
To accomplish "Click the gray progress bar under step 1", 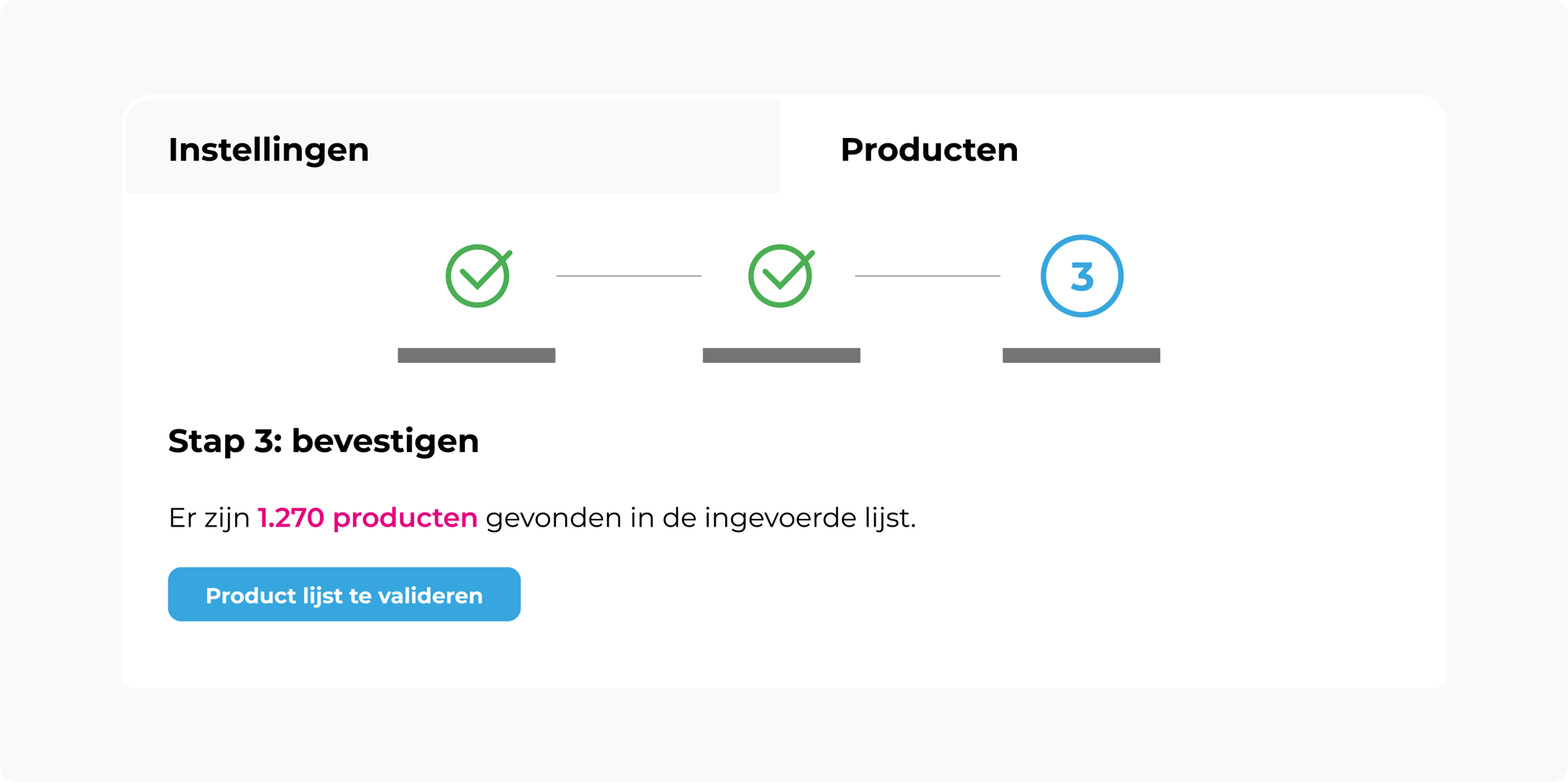I will tap(476, 355).
